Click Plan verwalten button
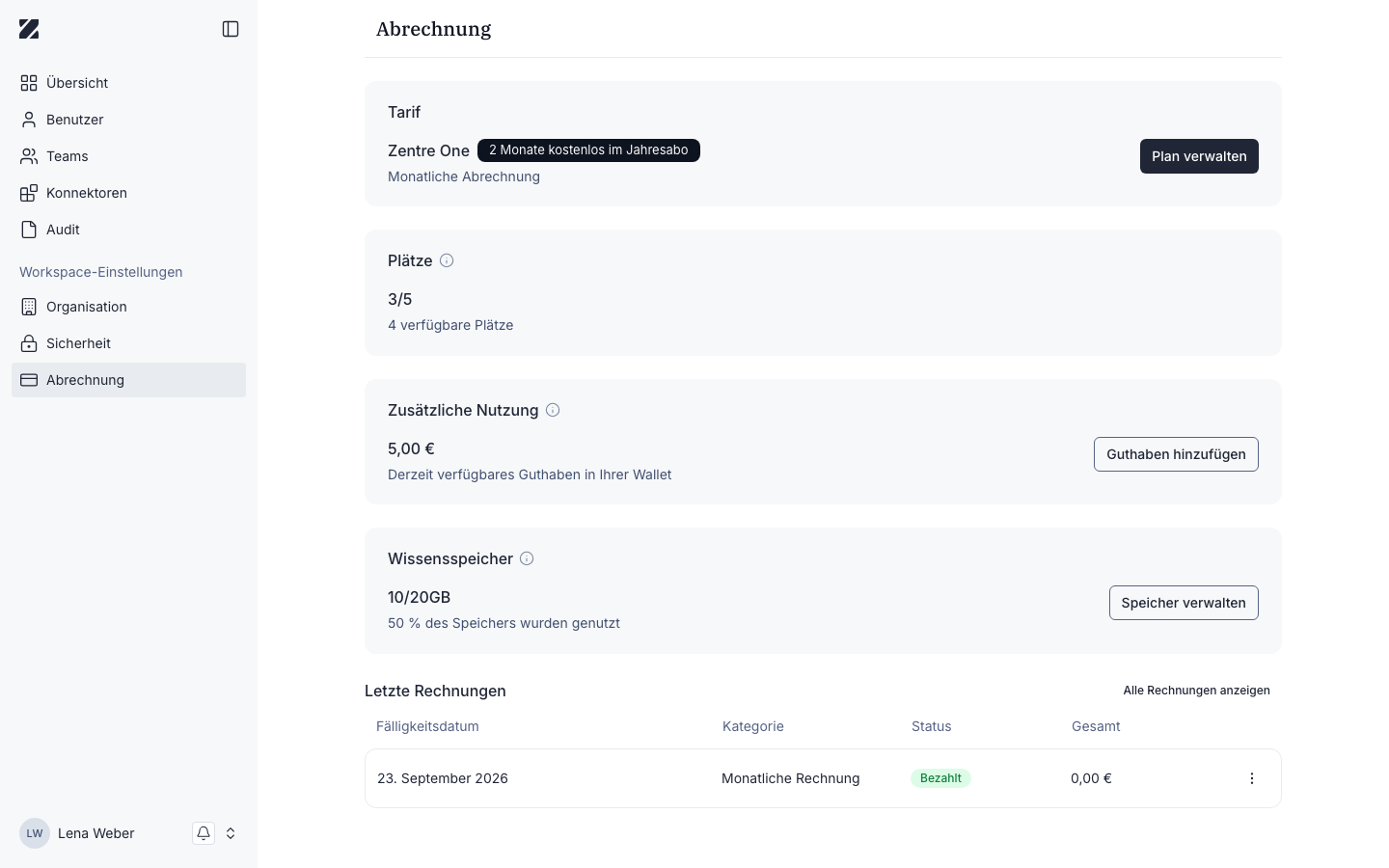1389x868 pixels. (1199, 156)
